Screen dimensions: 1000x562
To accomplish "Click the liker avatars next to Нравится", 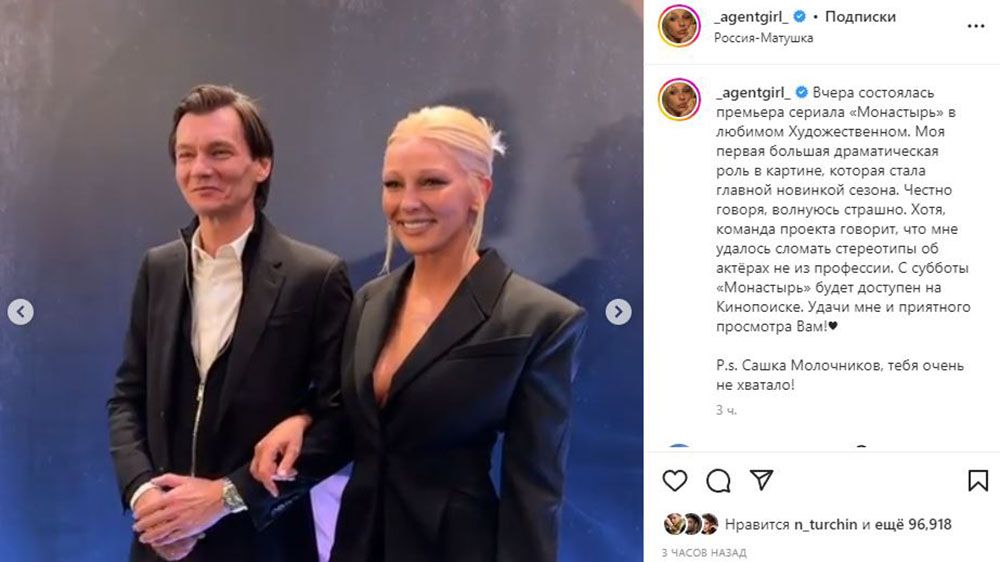I will click(691, 524).
